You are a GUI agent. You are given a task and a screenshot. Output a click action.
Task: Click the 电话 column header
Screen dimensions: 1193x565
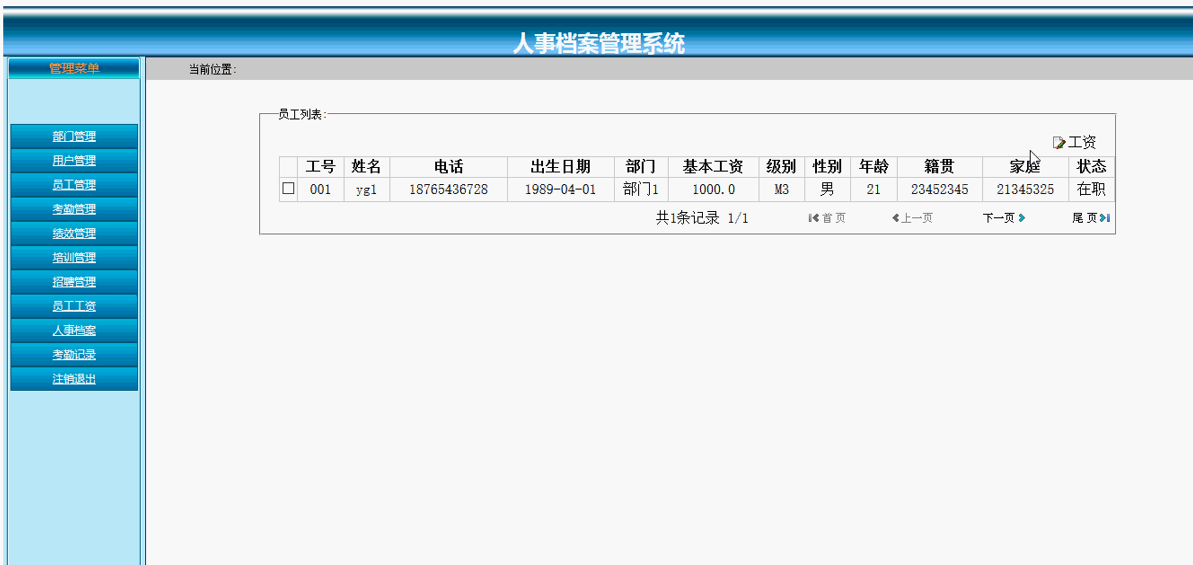(x=449, y=167)
